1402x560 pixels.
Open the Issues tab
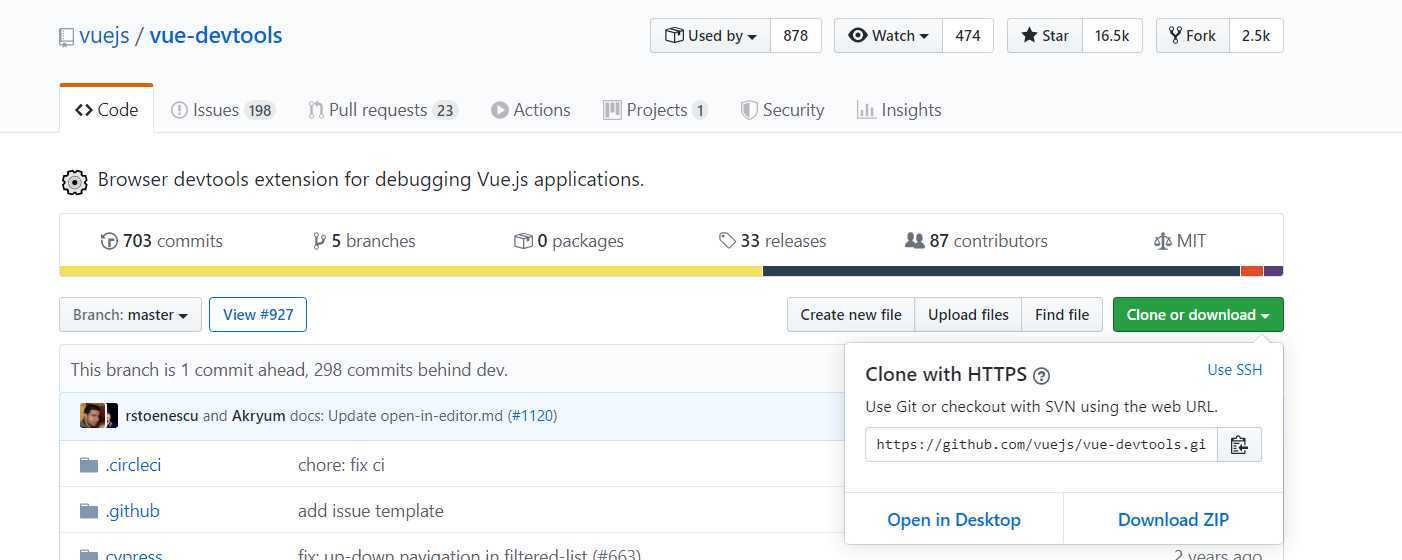coord(223,110)
